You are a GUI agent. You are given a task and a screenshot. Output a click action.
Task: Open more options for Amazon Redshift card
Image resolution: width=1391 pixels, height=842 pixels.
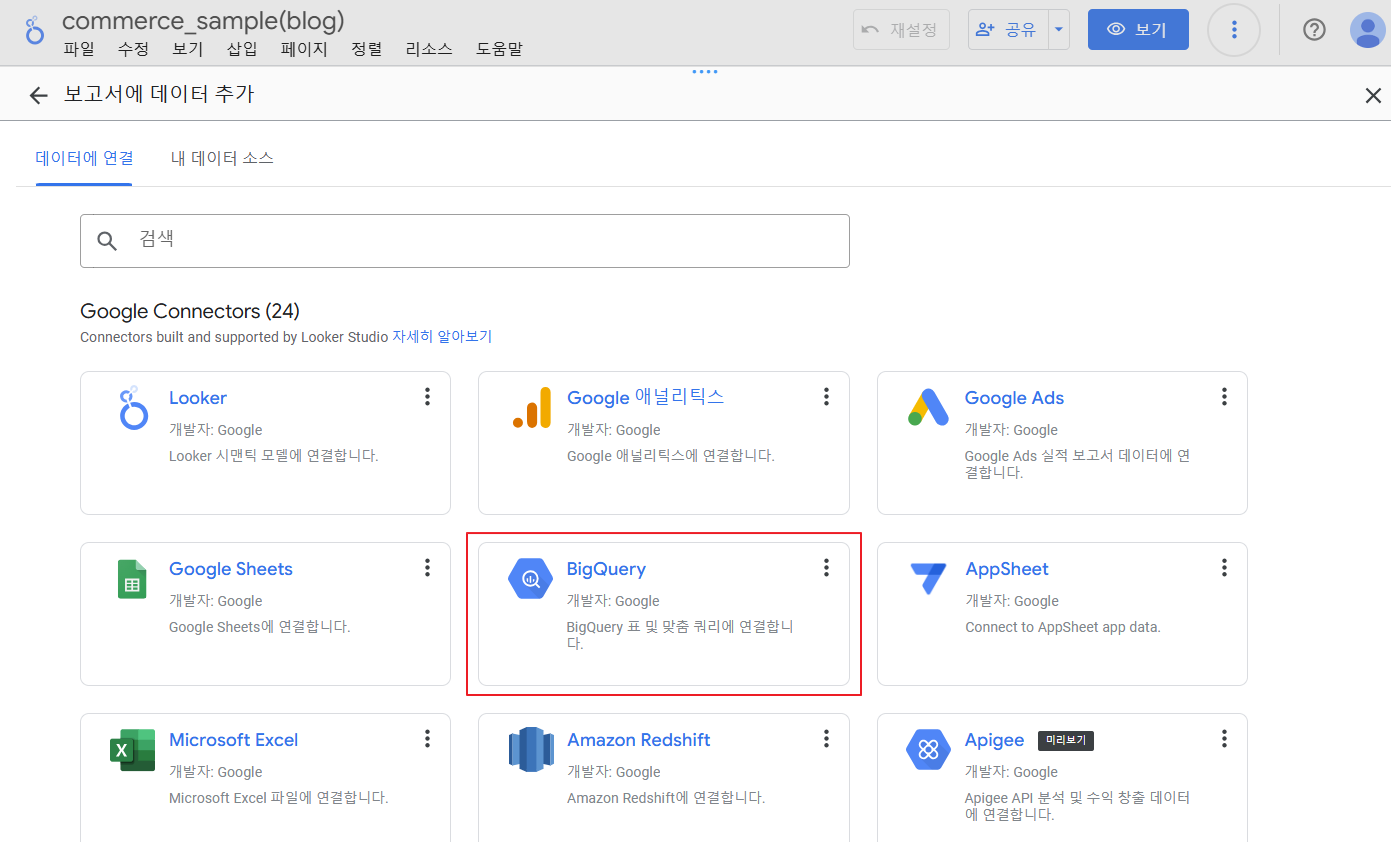826,739
